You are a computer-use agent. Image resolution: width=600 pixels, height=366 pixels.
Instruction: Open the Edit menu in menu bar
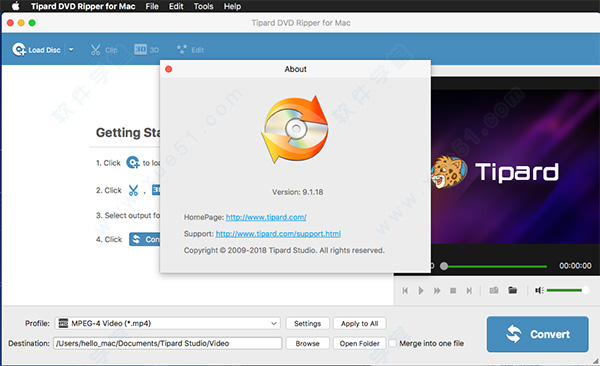(x=176, y=6)
